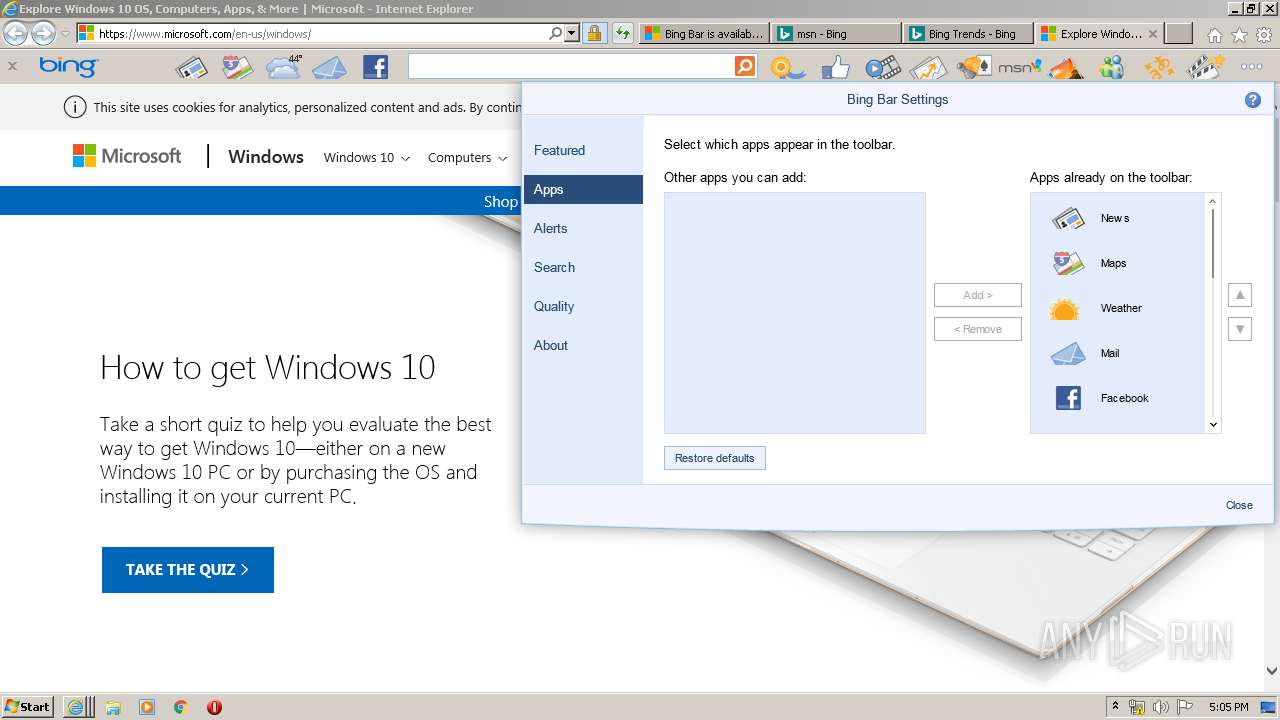Viewport: 1280px width, 720px height.
Task: Click the cookie notice info icon
Action: [74, 107]
